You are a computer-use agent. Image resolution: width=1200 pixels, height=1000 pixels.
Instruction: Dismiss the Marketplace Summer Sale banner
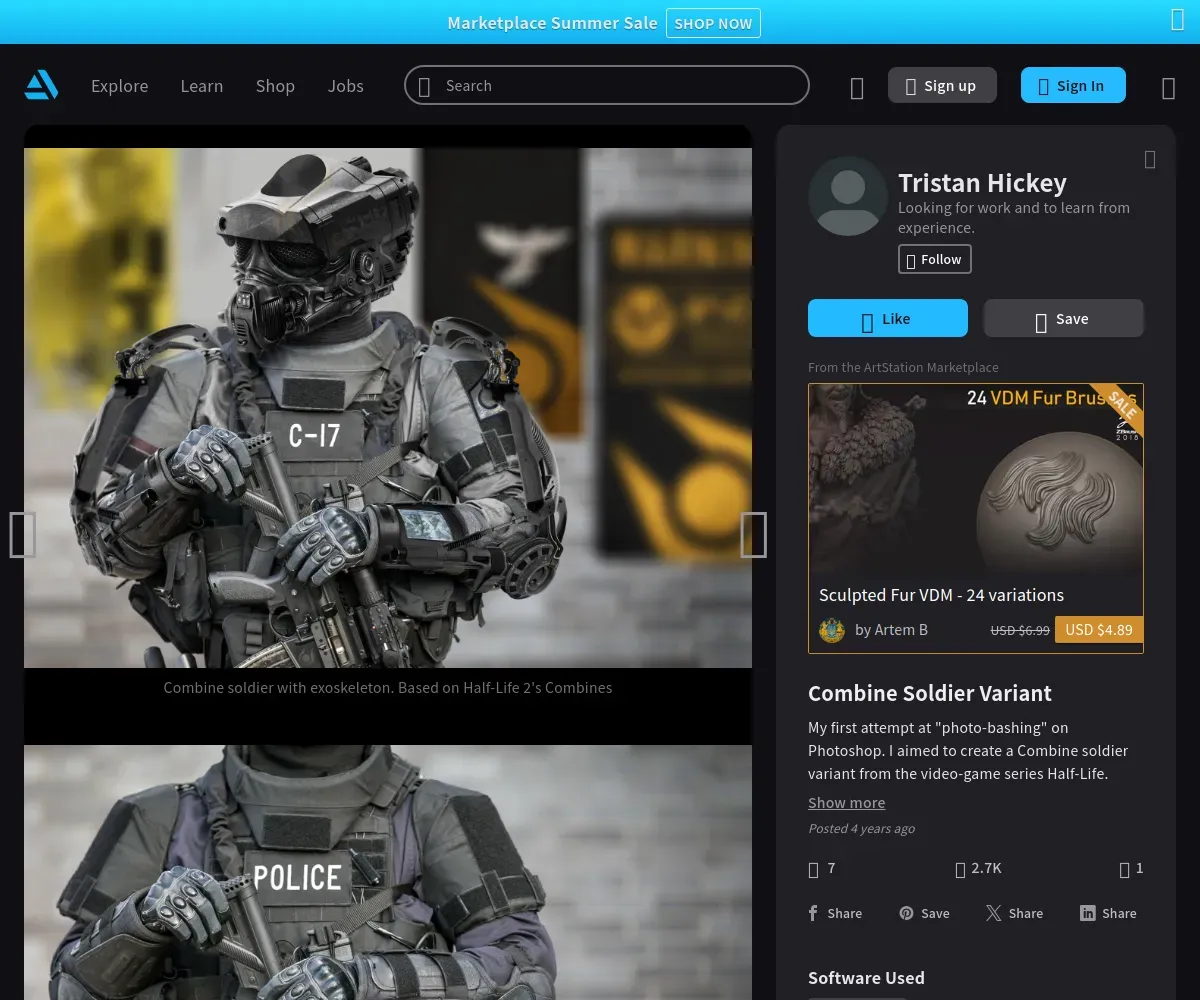click(1177, 21)
